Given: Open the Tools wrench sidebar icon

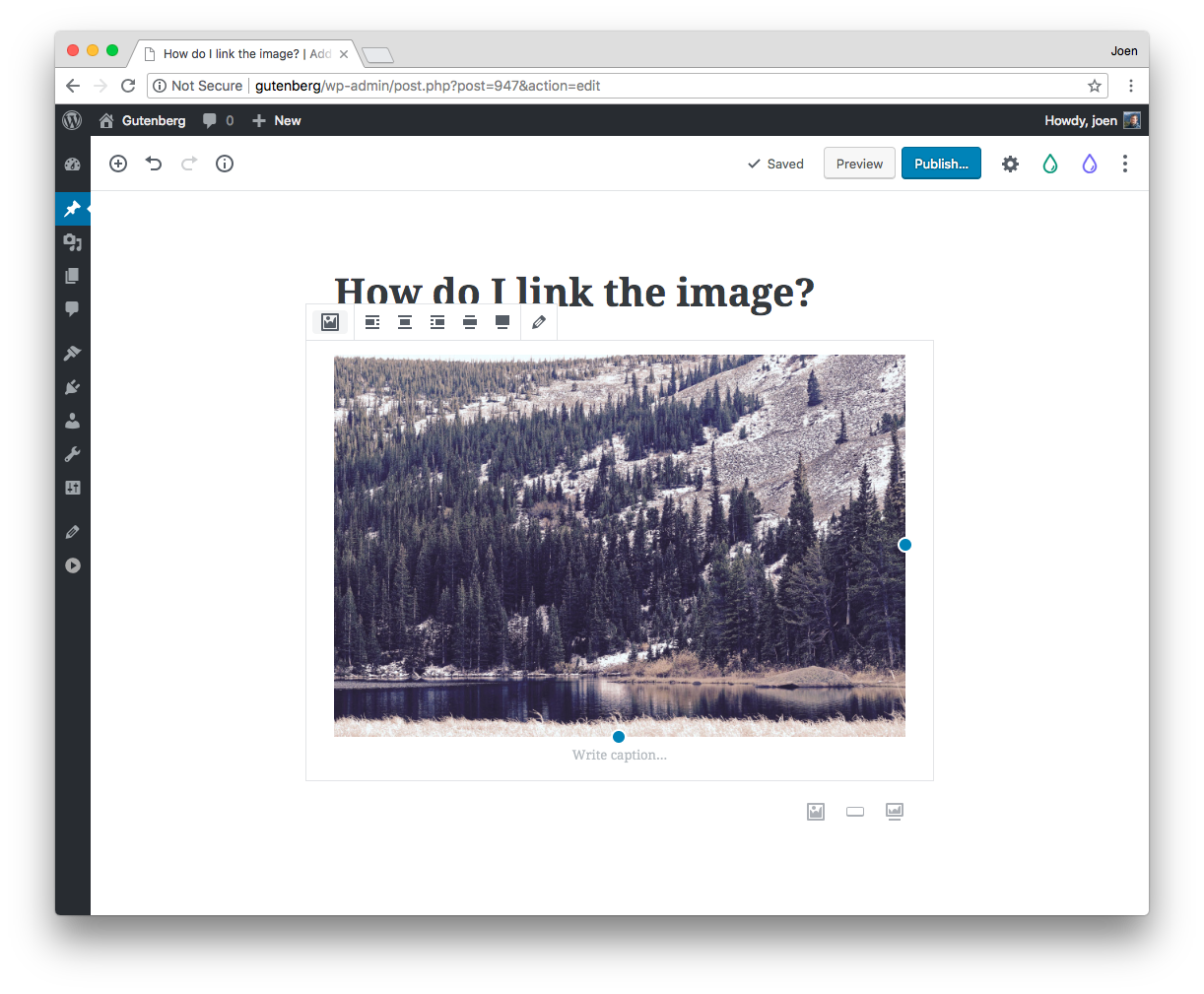Looking at the screenshot, I should (72, 454).
